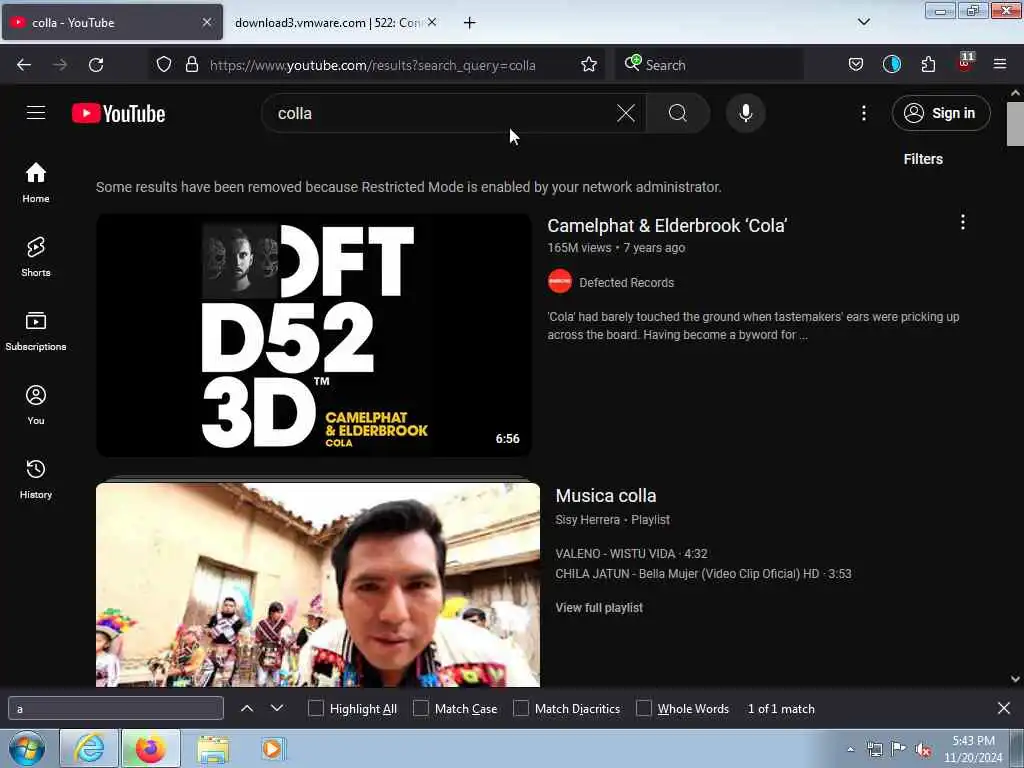Open the You section in the sidebar
1024x768 pixels.
[x=36, y=405]
